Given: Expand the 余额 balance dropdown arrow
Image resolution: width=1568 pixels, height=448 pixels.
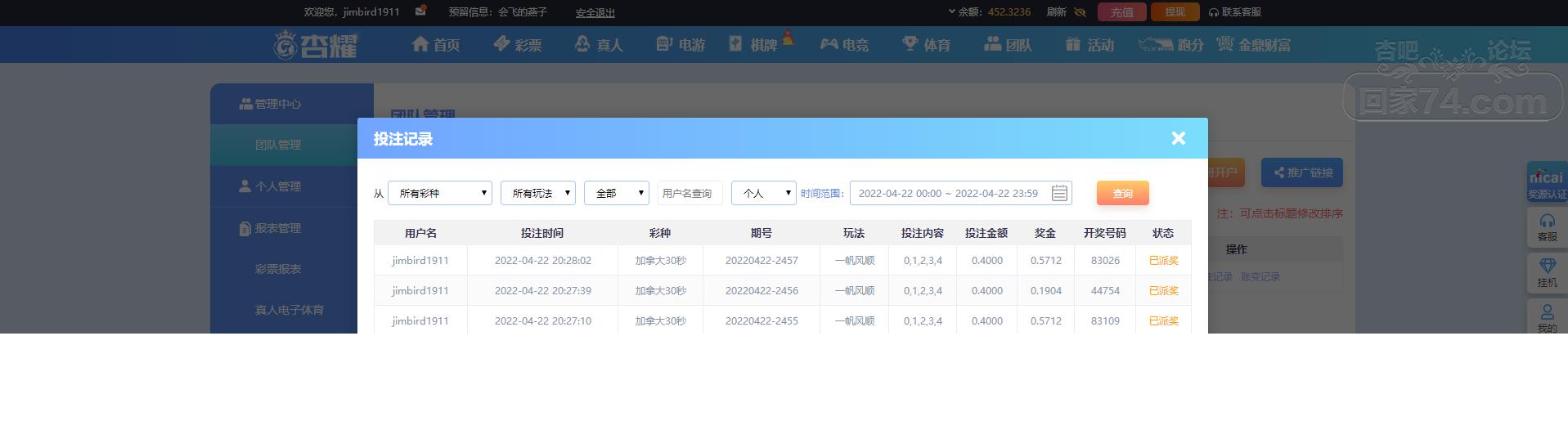Looking at the screenshot, I should [x=952, y=11].
